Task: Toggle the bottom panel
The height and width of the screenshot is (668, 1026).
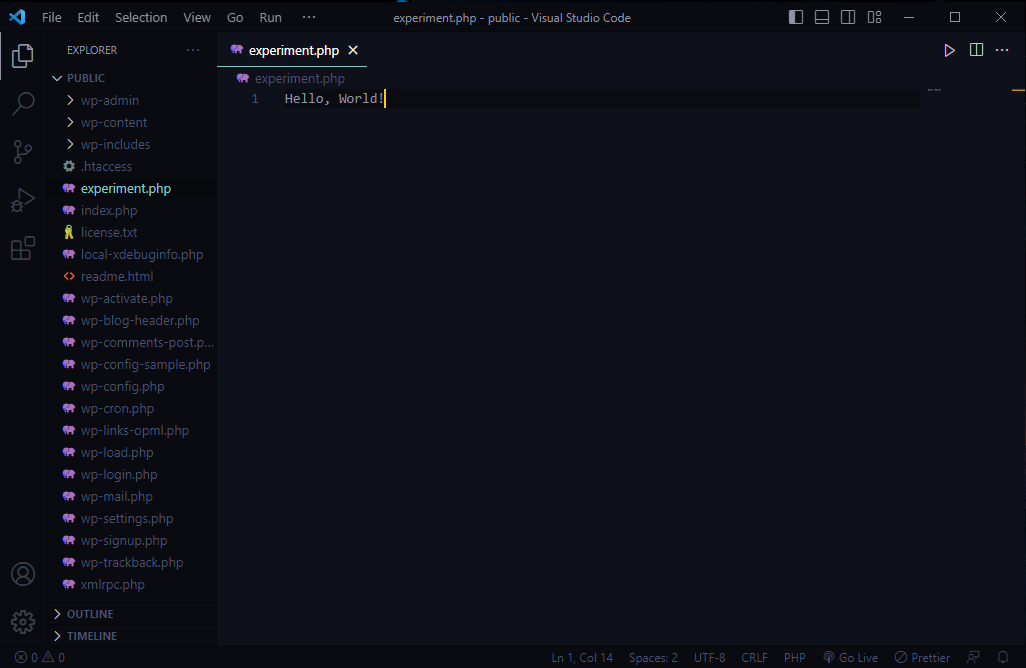Action: pos(822,18)
